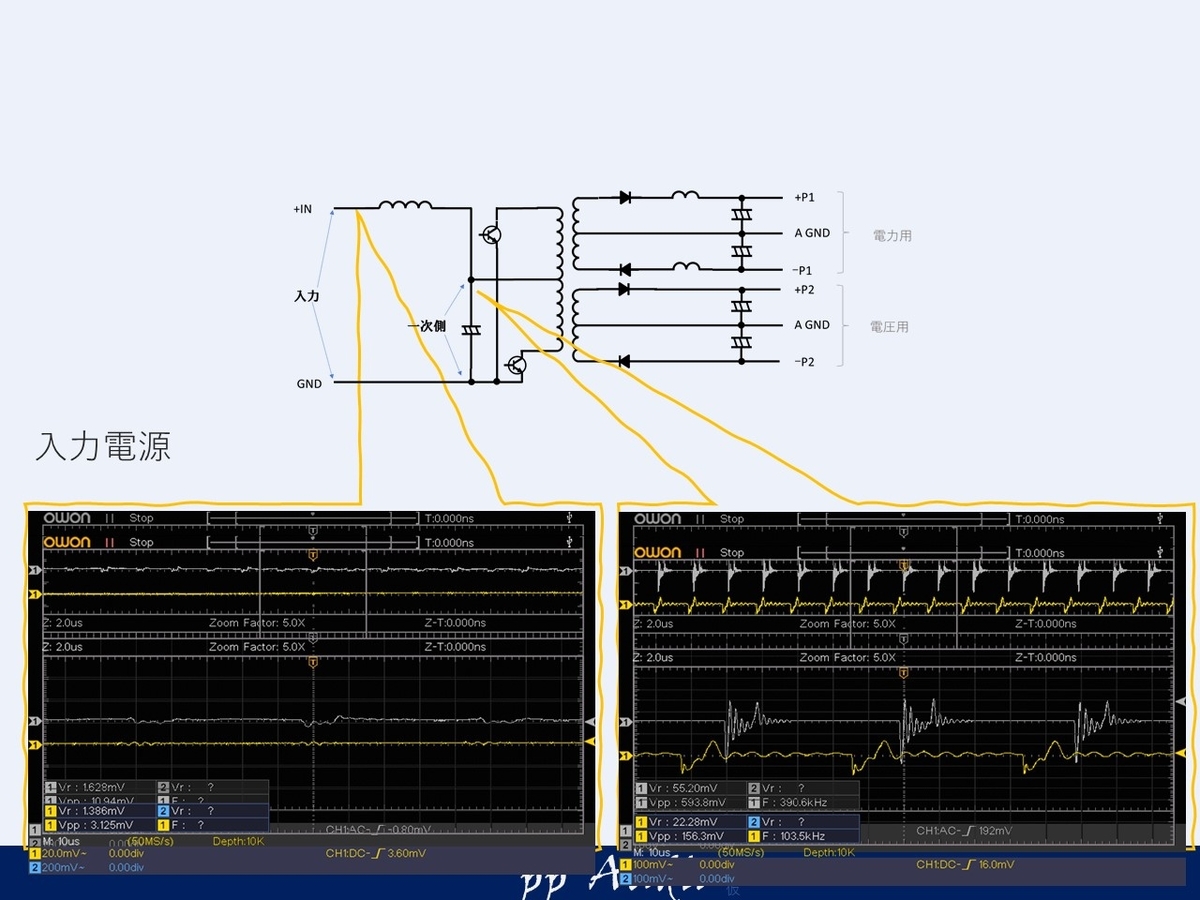Click the orange OWON logo in right oscilloscope

(x=658, y=552)
